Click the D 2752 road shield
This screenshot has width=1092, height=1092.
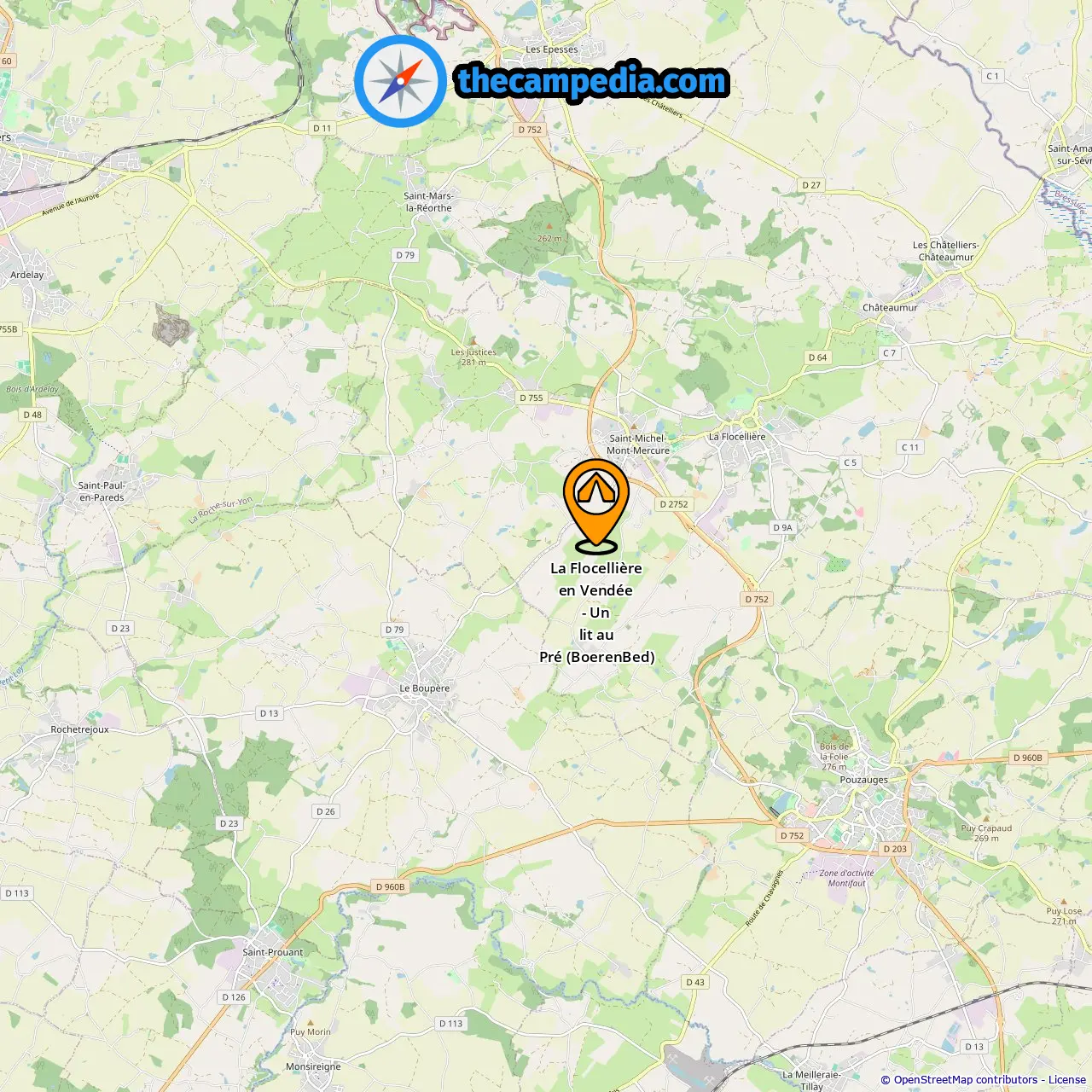click(674, 504)
